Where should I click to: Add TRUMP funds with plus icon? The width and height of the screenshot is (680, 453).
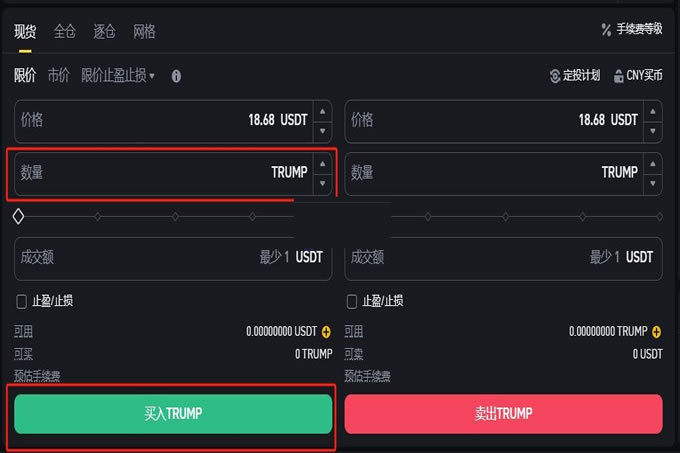(x=656, y=331)
